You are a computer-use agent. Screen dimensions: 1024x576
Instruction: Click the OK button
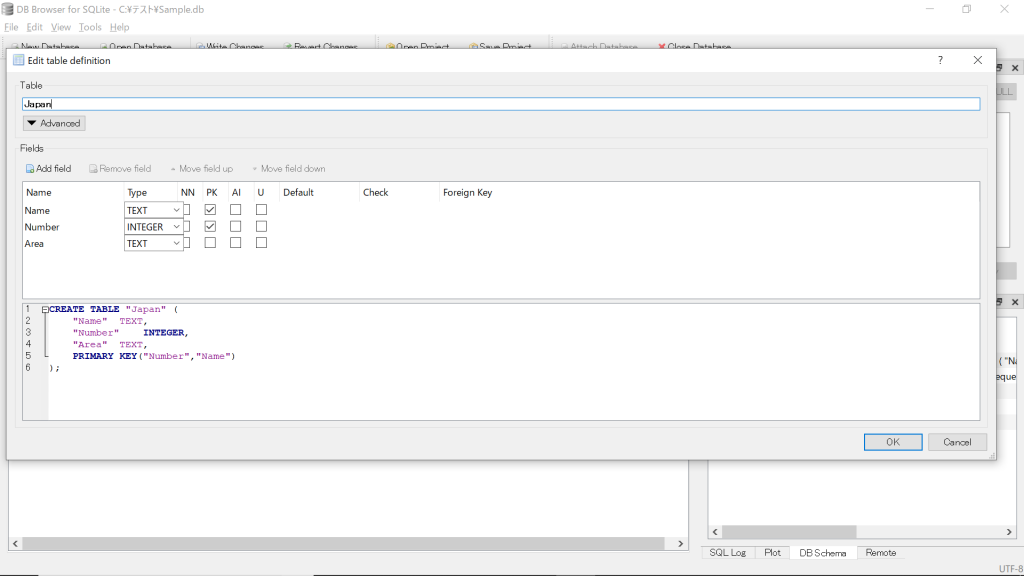click(x=893, y=442)
